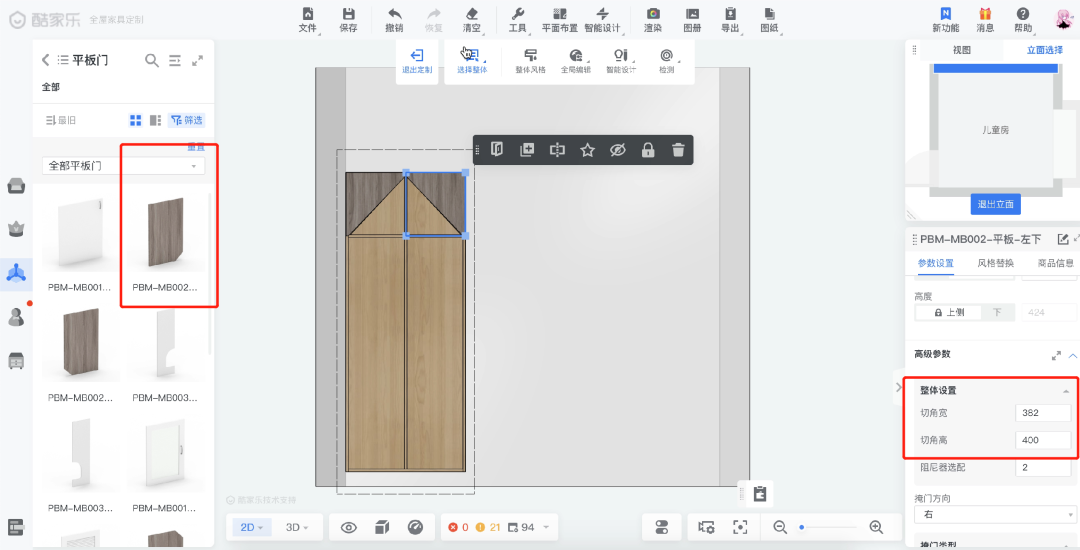Open the 掩门方向 dropdown showing 右
1080x550 pixels.
coord(995,514)
